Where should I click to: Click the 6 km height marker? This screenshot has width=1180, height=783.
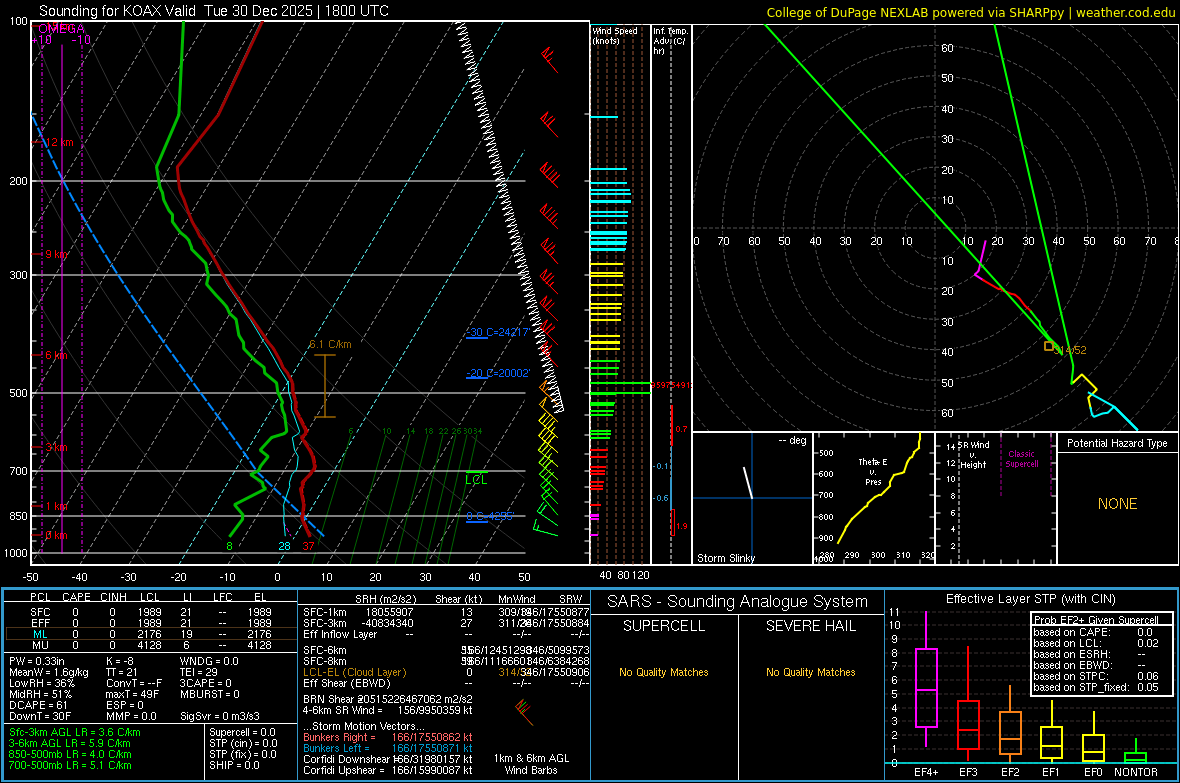[x=55, y=355]
